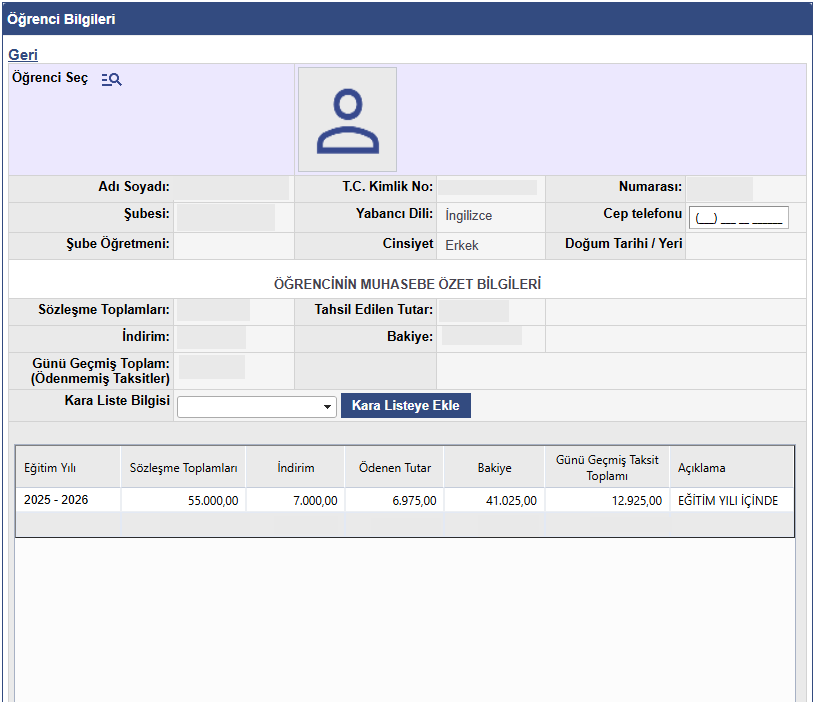The width and height of the screenshot is (813, 702).
Task: Click the Sözleşme Toplamları column header
Action: (x=183, y=468)
